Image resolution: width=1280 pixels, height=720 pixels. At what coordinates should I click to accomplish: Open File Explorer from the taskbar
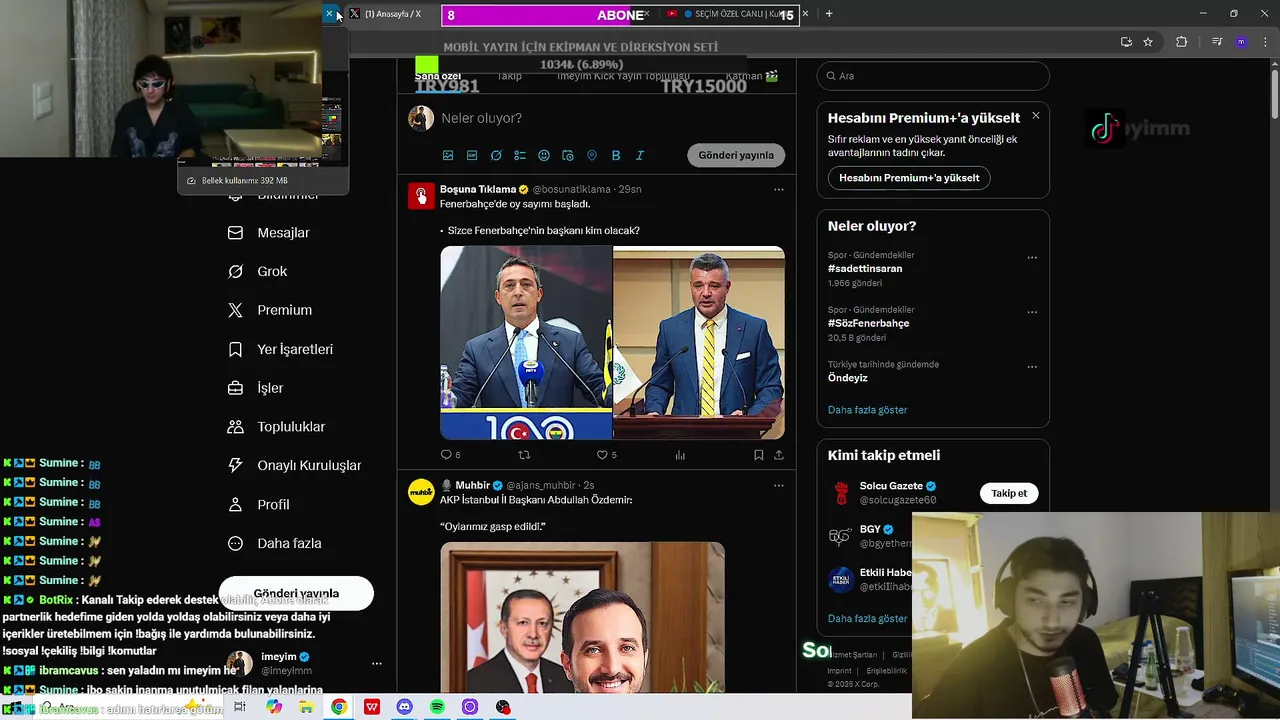point(306,707)
